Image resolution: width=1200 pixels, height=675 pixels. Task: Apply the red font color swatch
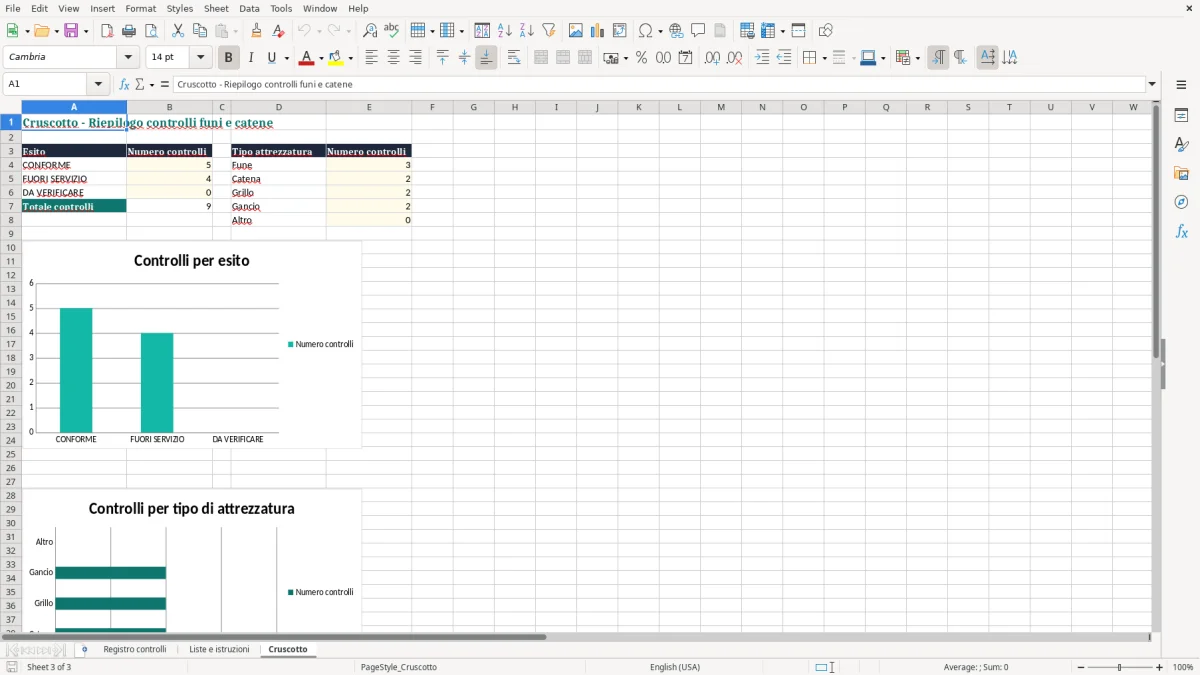pyautogui.click(x=307, y=58)
